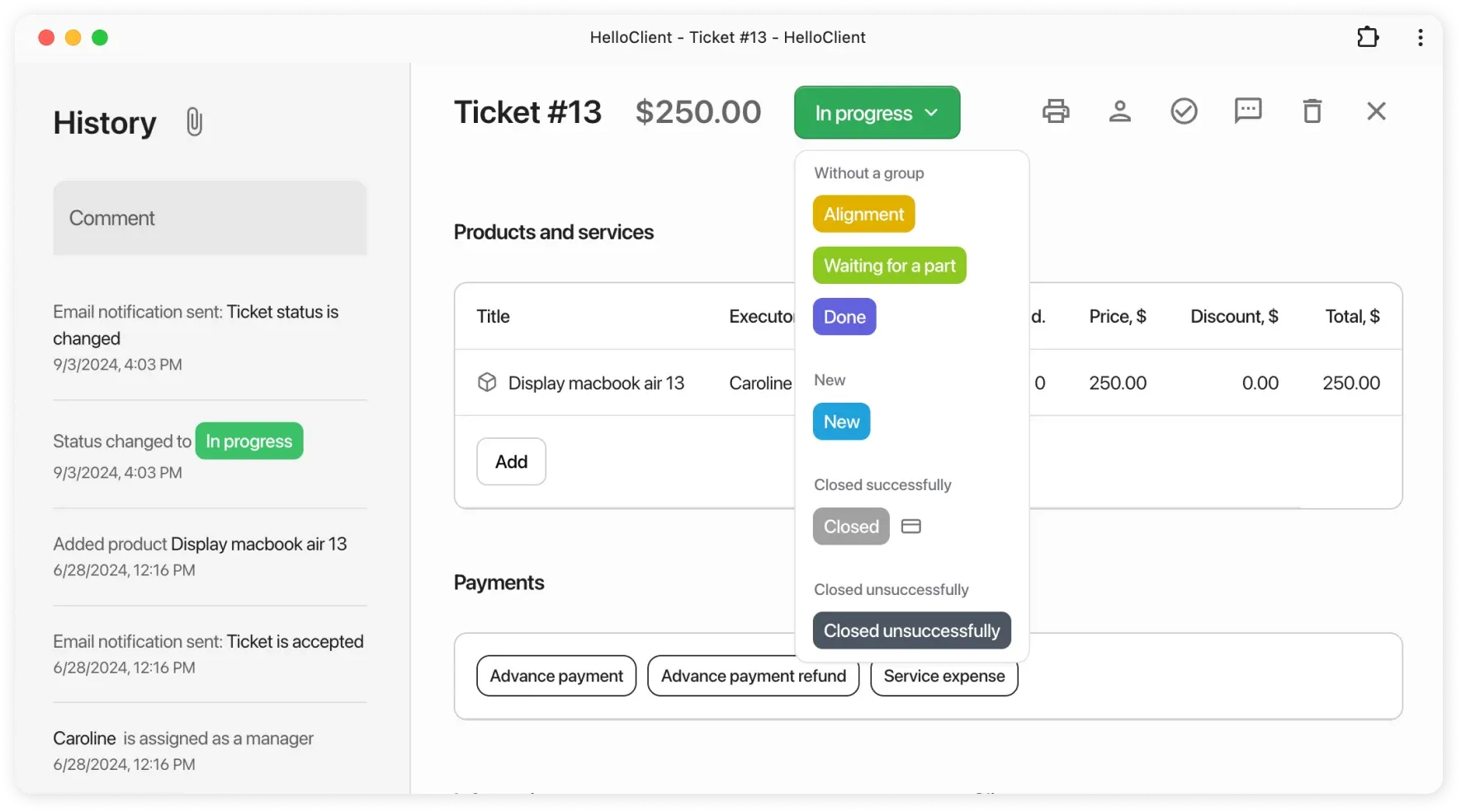Click the paperclip attachment icon
This screenshot has width=1461, height=812.
click(194, 122)
